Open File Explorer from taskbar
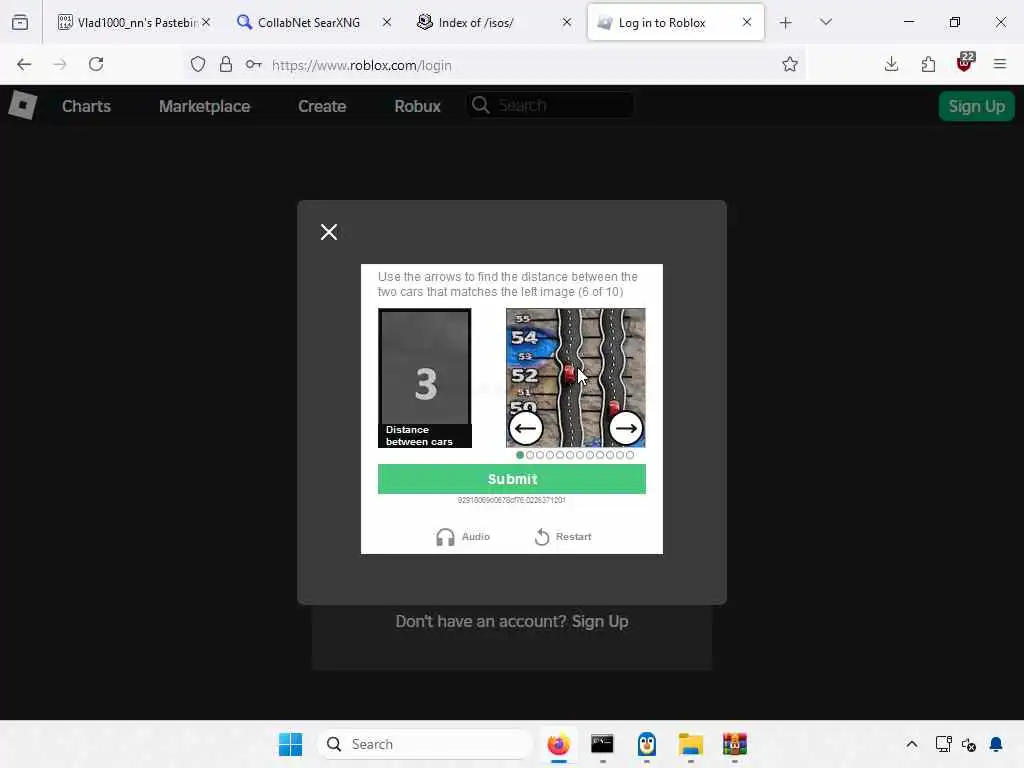This screenshot has height=768, width=1024. coord(690,744)
